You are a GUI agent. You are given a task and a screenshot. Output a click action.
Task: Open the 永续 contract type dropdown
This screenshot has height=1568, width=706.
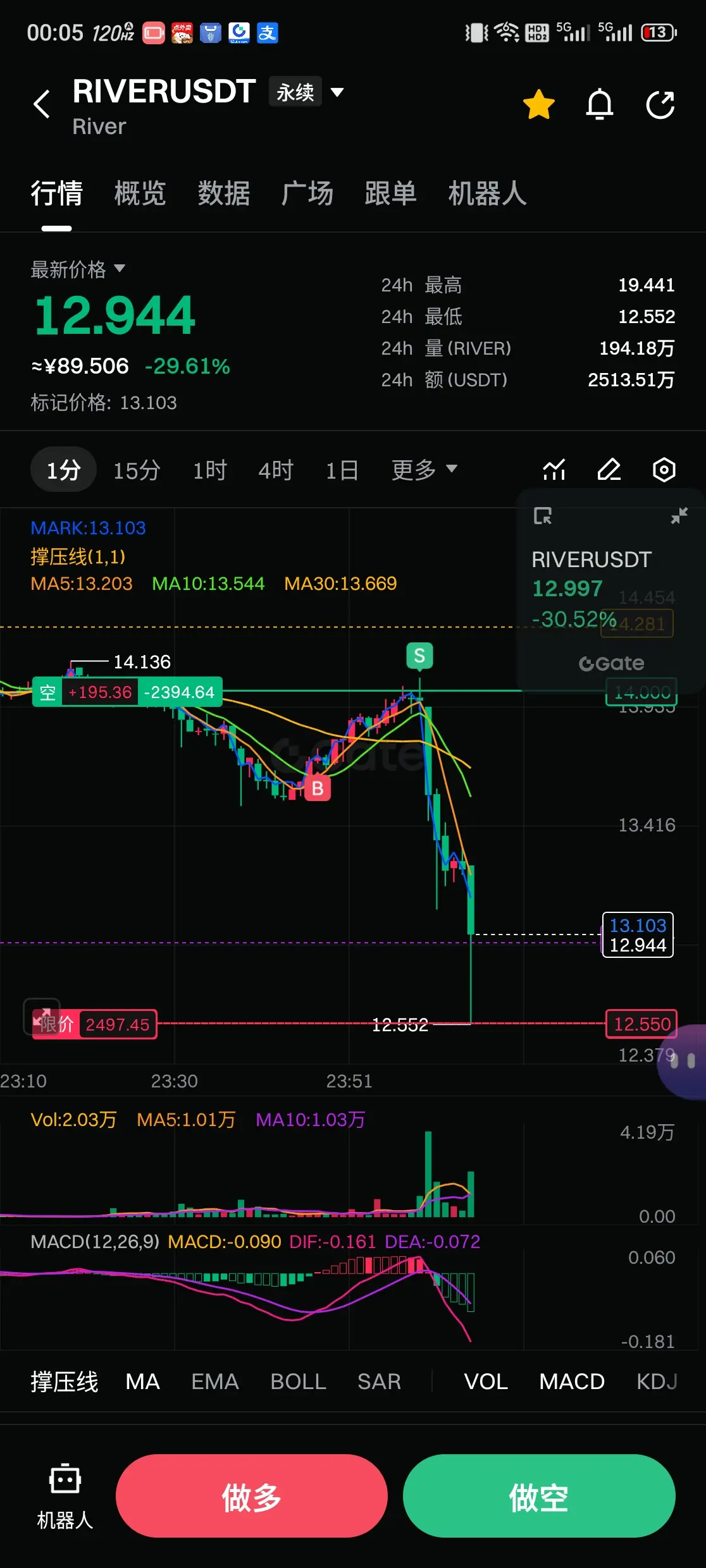click(x=306, y=92)
